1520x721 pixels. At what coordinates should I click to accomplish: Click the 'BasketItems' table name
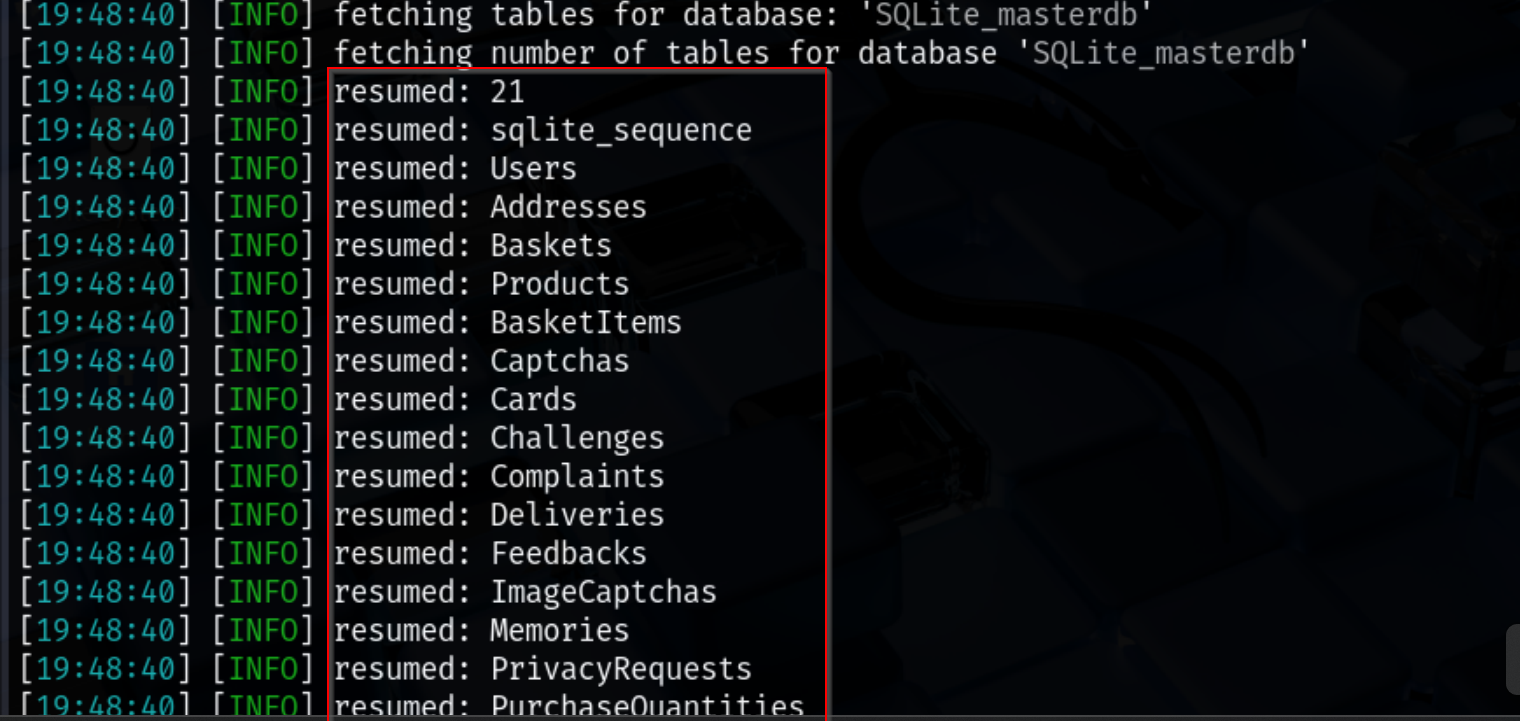[x=585, y=323]
